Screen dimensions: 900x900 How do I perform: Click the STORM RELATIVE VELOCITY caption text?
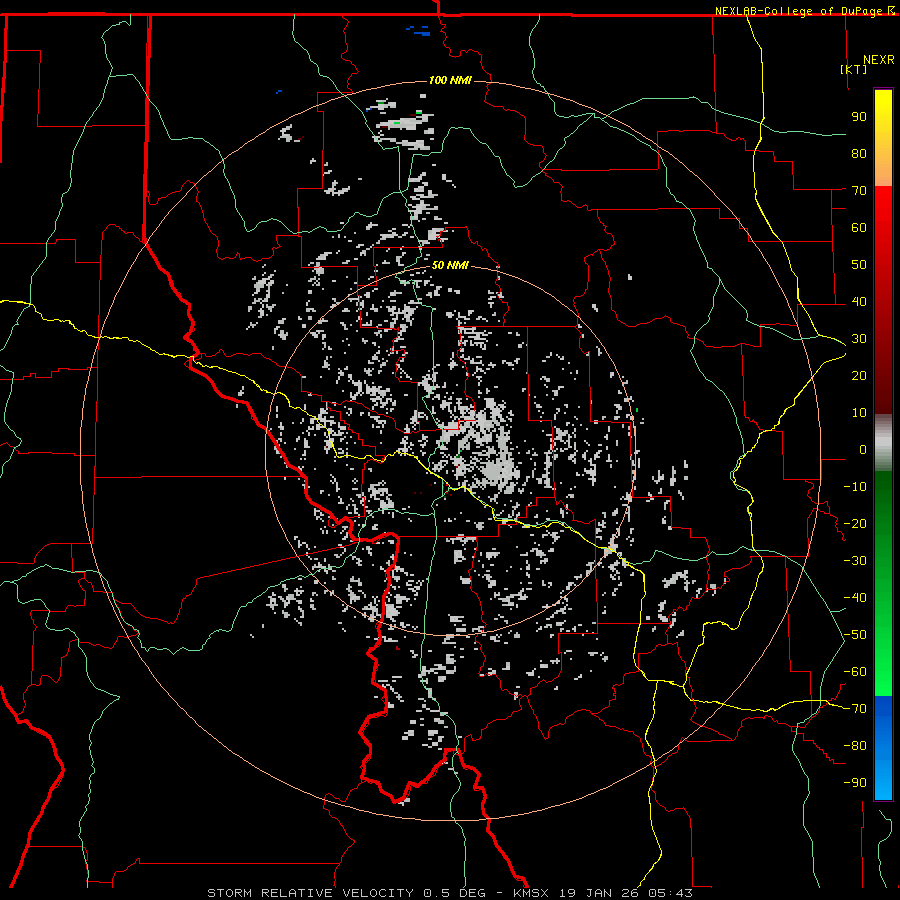point(310,893)
